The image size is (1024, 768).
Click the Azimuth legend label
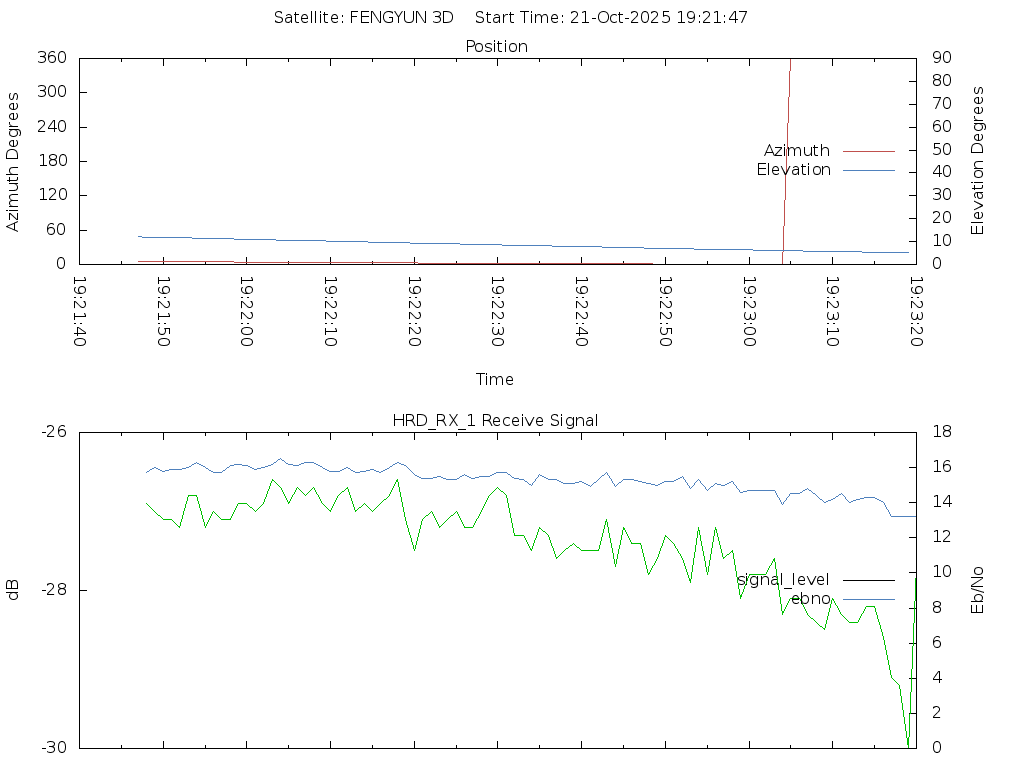[796, 151]
